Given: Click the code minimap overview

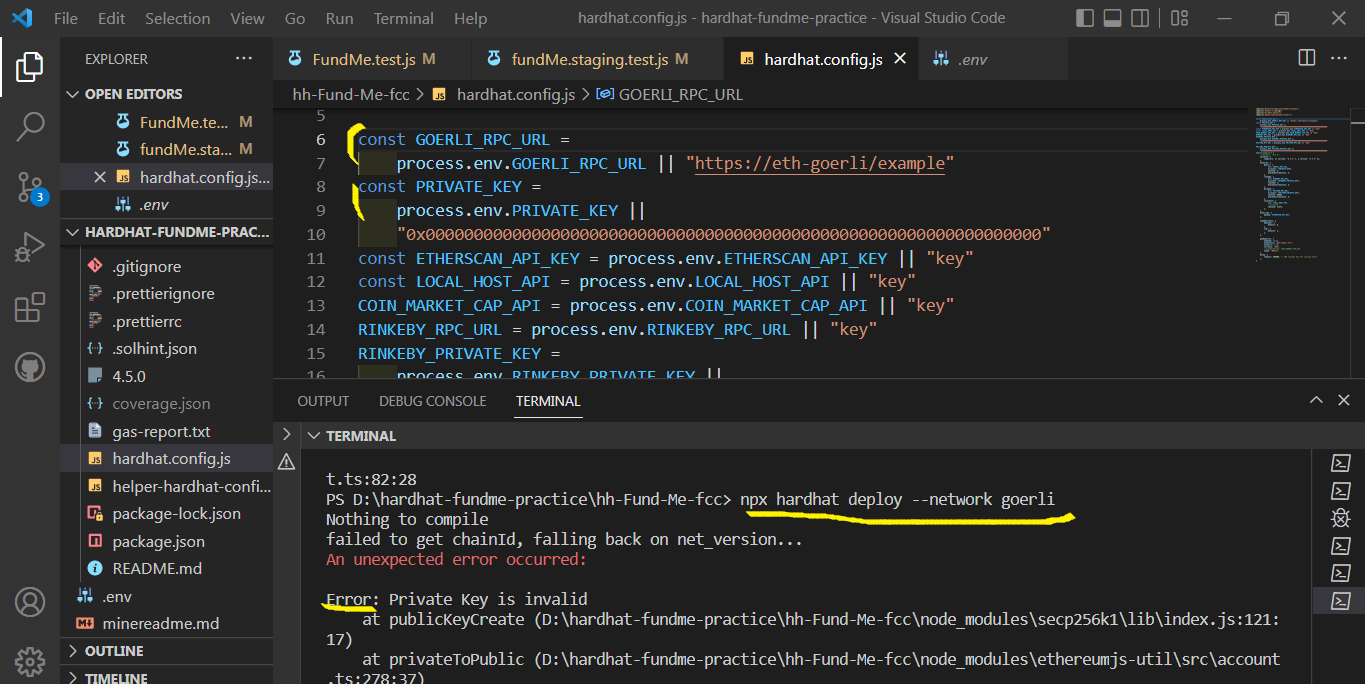Looking at the screenshot, I should pyautogui.click(x=1300, y=185).
